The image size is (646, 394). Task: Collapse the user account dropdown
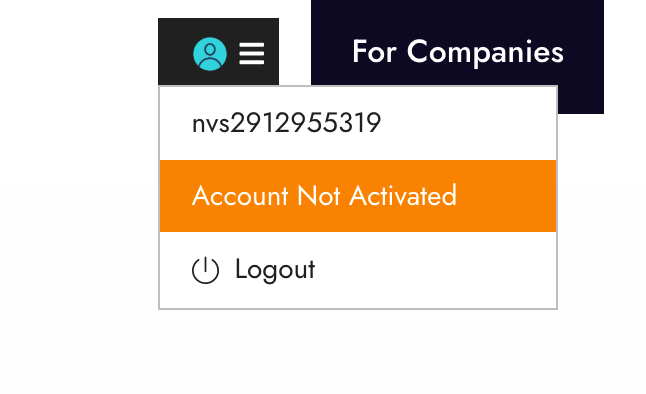click(218, 52)
